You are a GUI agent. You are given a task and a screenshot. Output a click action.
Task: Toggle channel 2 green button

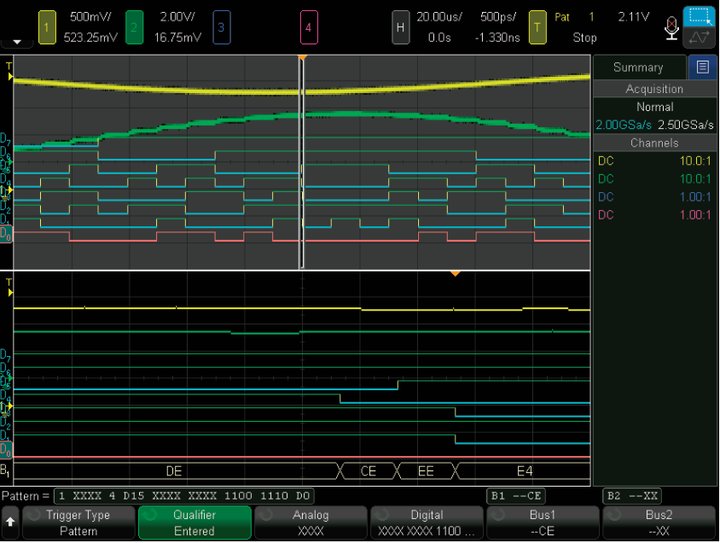pyautogui.click(x=134, y=28)
